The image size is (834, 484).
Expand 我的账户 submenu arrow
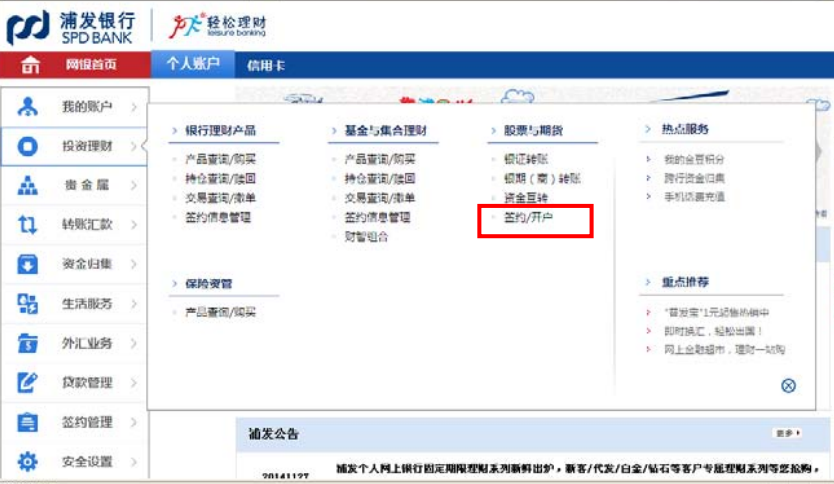134,107
